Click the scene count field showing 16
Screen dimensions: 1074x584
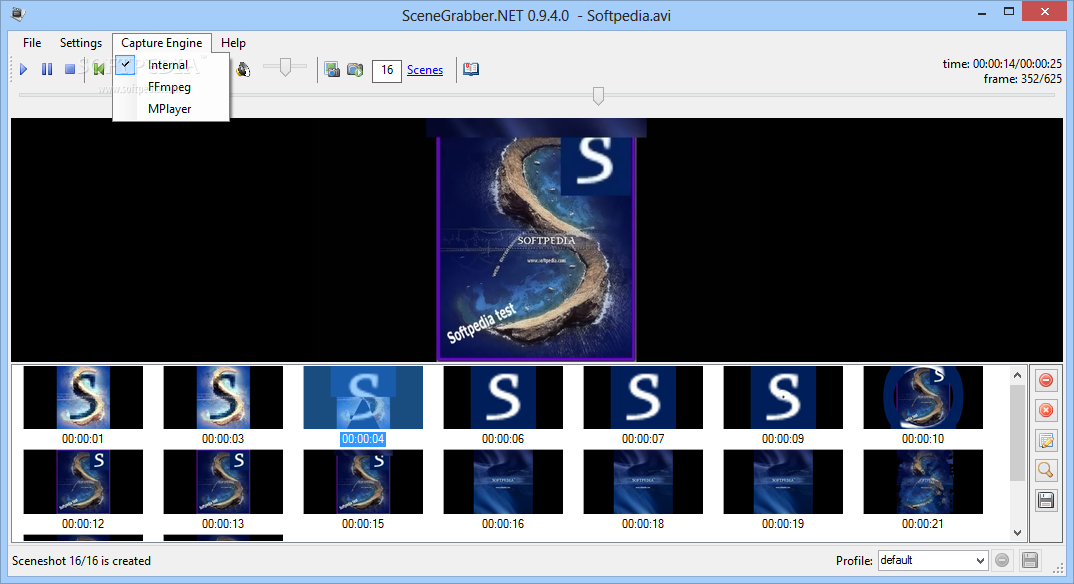387,70
